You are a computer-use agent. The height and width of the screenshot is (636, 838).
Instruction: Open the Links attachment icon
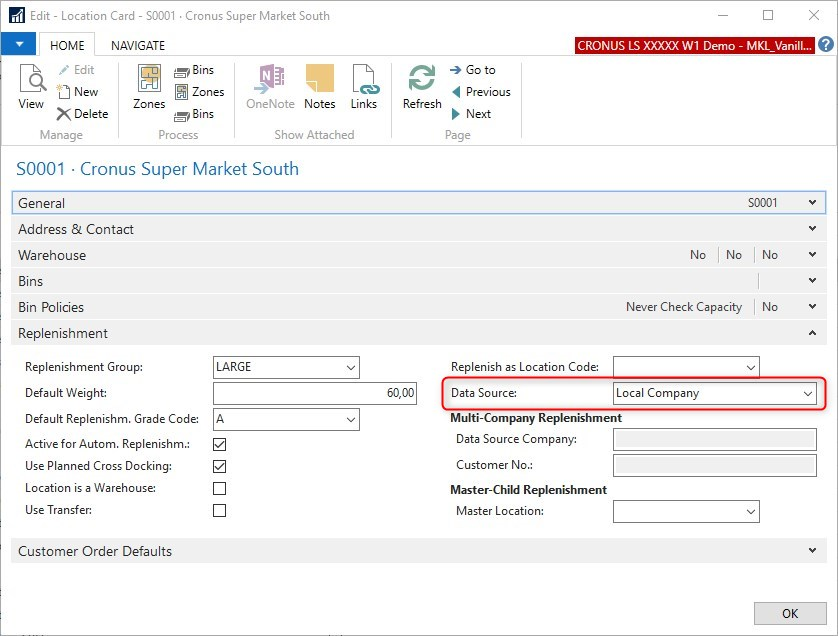[x=363, y=88]
